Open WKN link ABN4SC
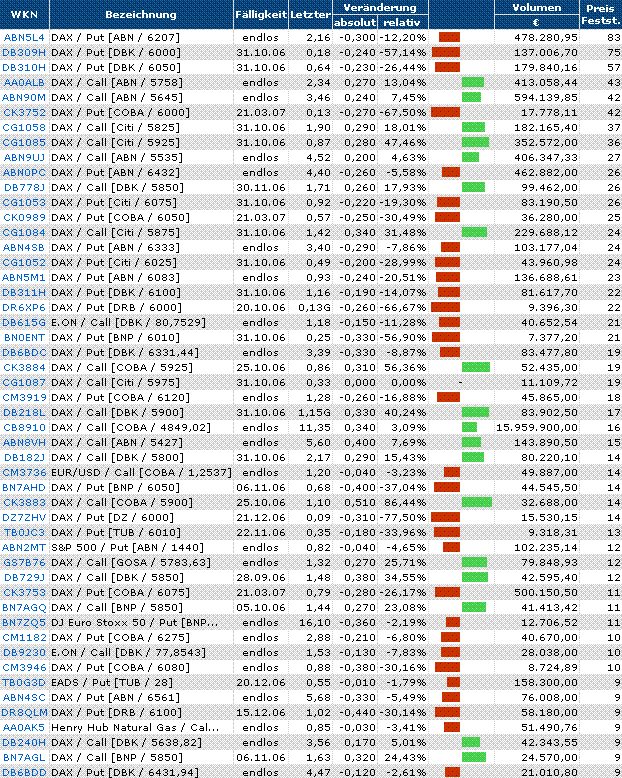622x778 pixels. click(x=24, y=698)
